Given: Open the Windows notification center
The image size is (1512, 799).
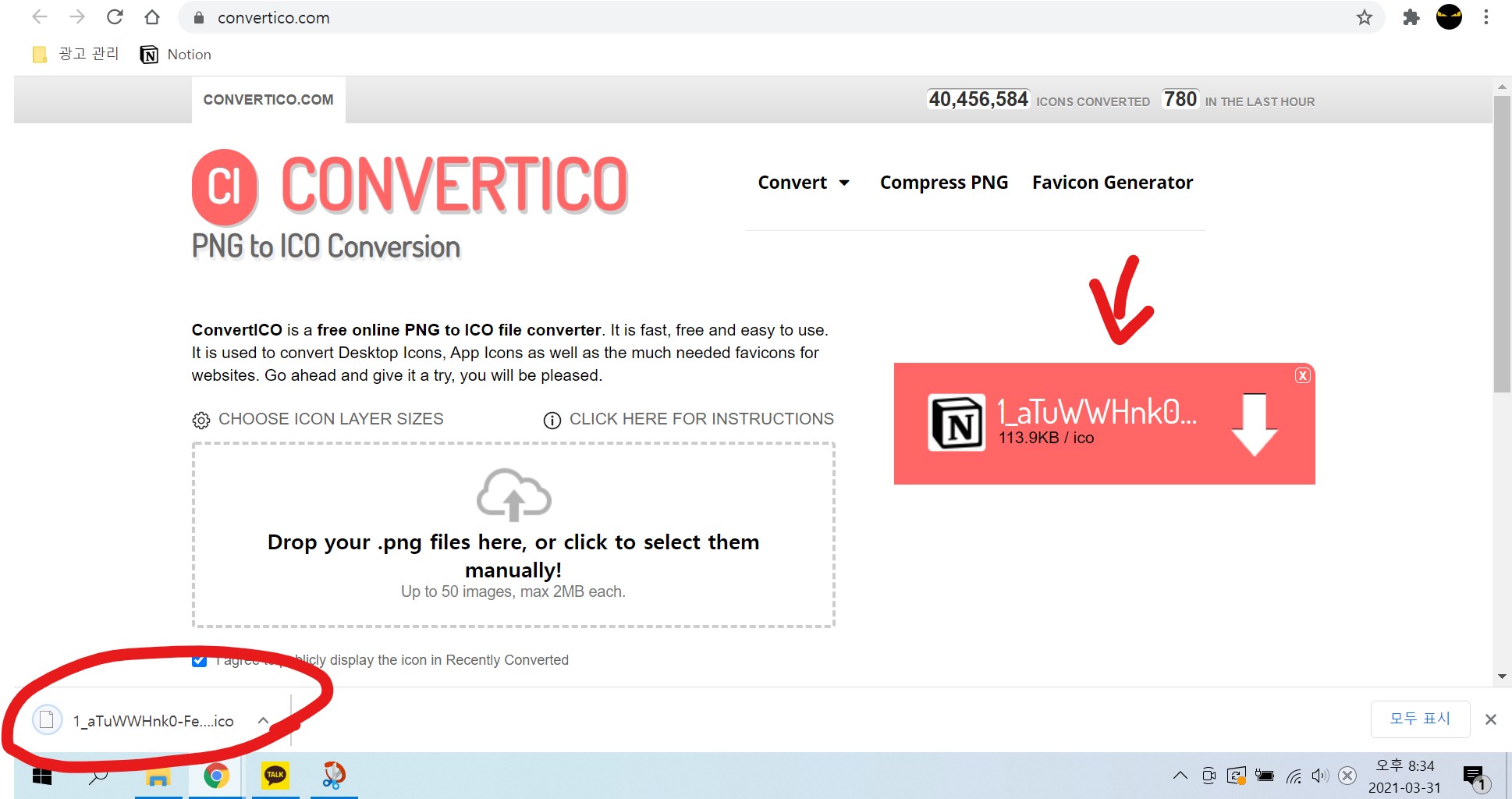Looking at the screenshot, I should point(1476,777).
